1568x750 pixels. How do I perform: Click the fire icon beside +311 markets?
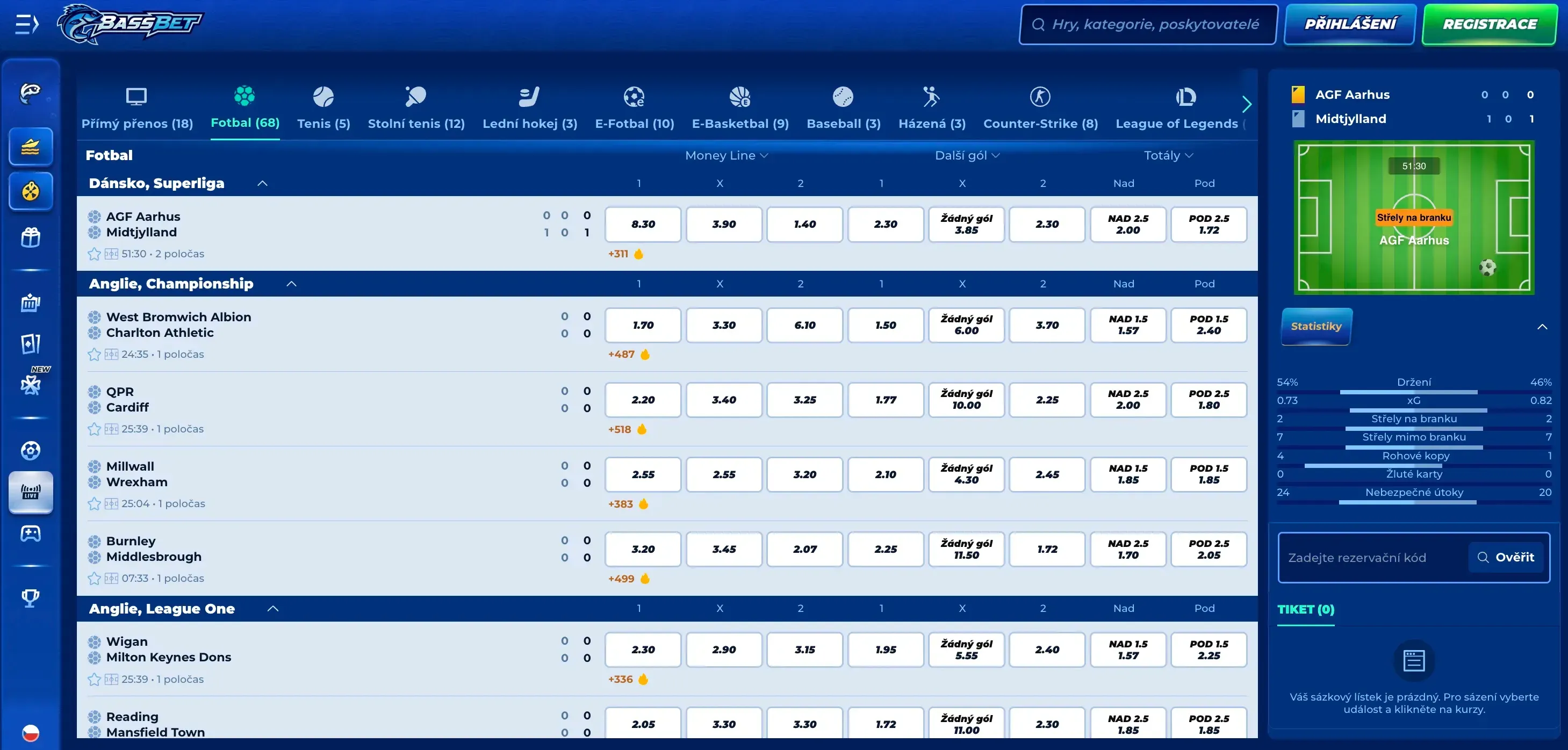[x=638, y=254]
